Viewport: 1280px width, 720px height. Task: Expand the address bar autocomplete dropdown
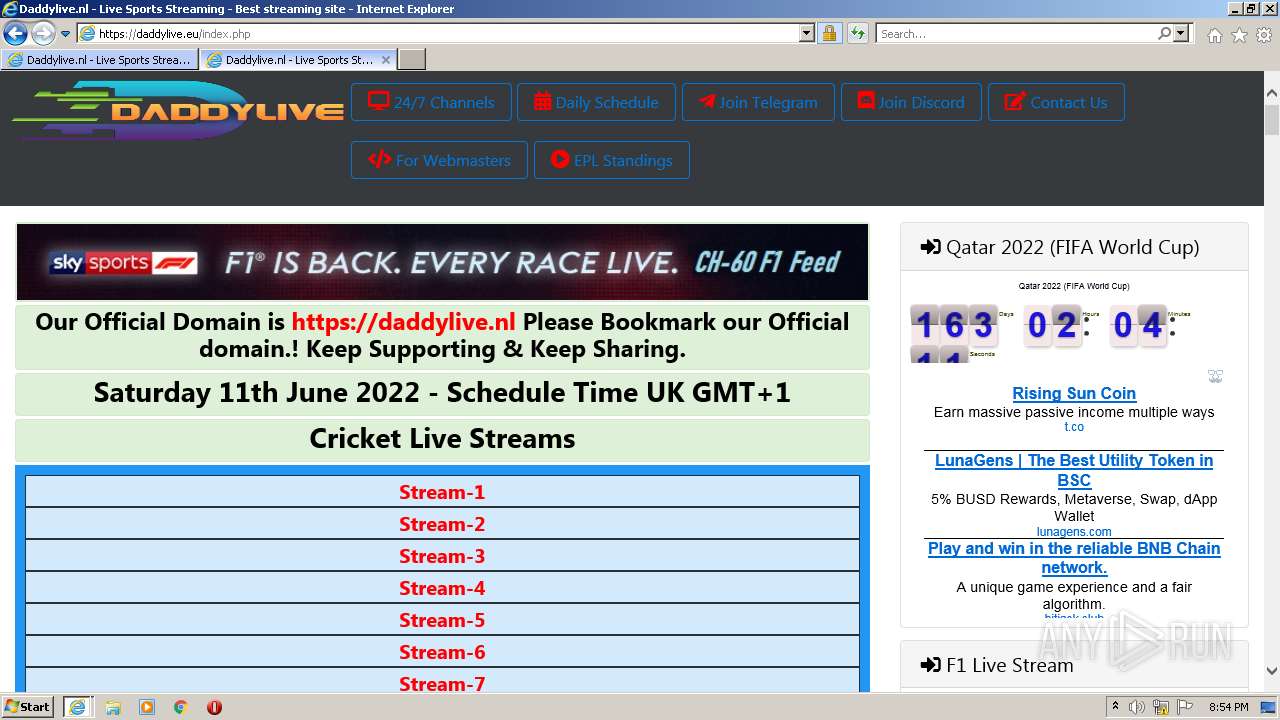pos(807,33)
